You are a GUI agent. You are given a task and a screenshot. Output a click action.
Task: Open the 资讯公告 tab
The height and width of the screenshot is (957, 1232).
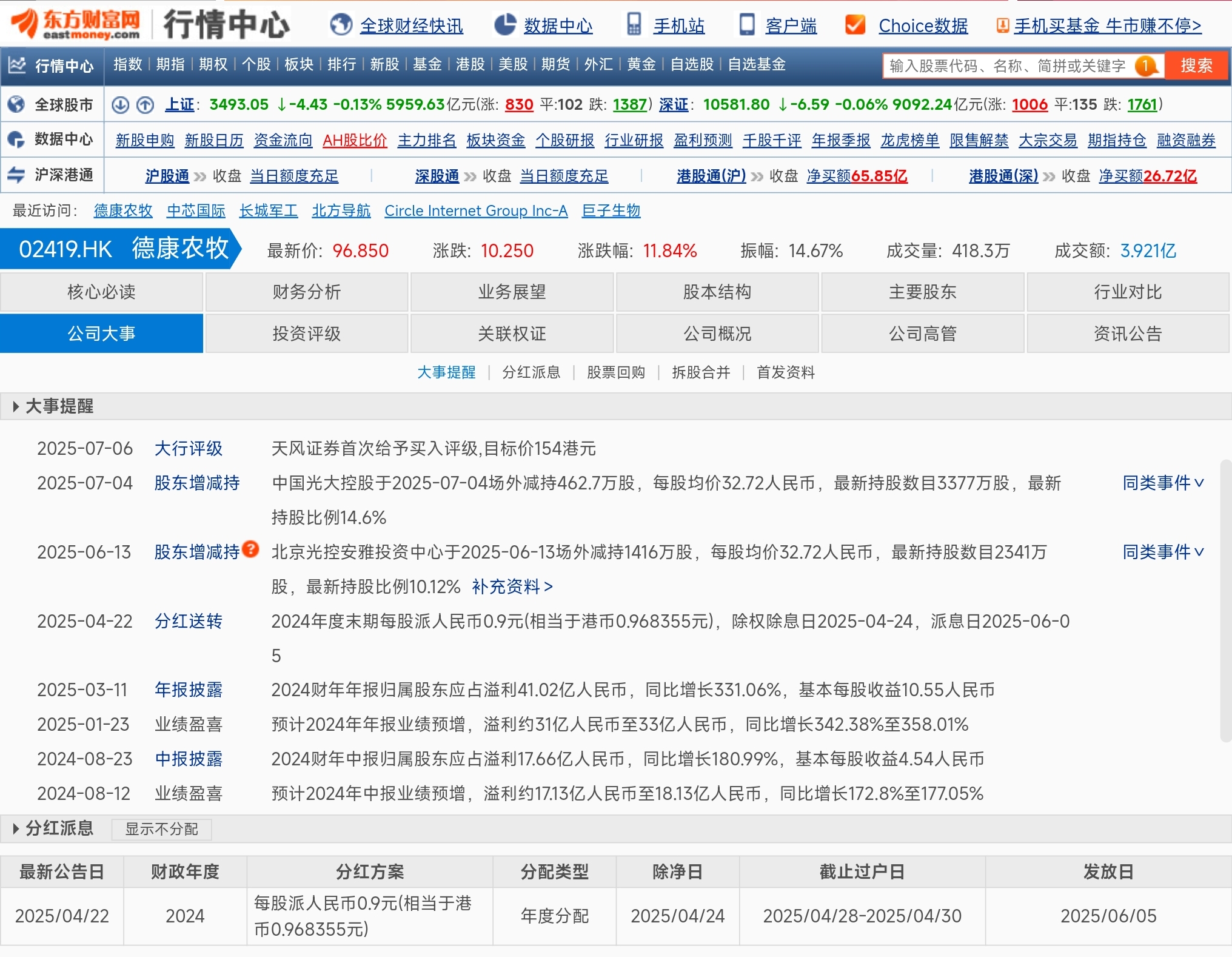[1128, 333]
